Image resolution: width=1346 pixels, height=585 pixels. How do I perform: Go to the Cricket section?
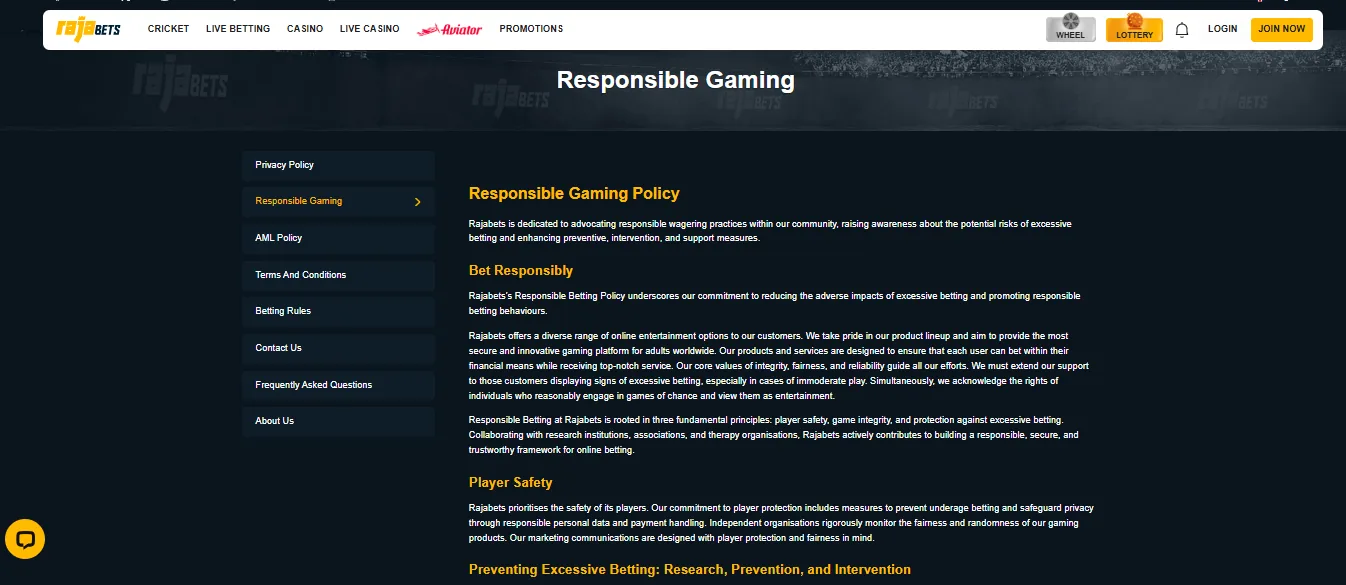pyautogui.click(x=168, y=29)
